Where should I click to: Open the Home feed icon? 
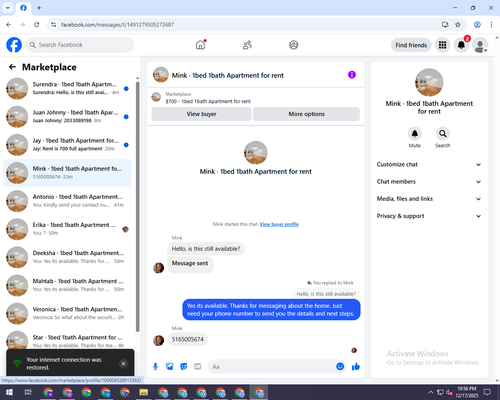pyautogui.click(x=201, y=45)
